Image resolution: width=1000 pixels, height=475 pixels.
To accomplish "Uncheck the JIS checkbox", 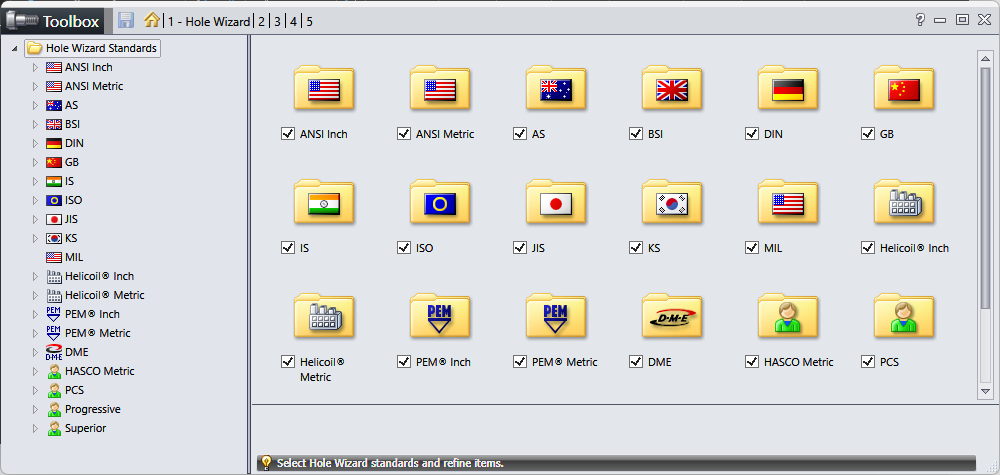I will tap(520, 248).
